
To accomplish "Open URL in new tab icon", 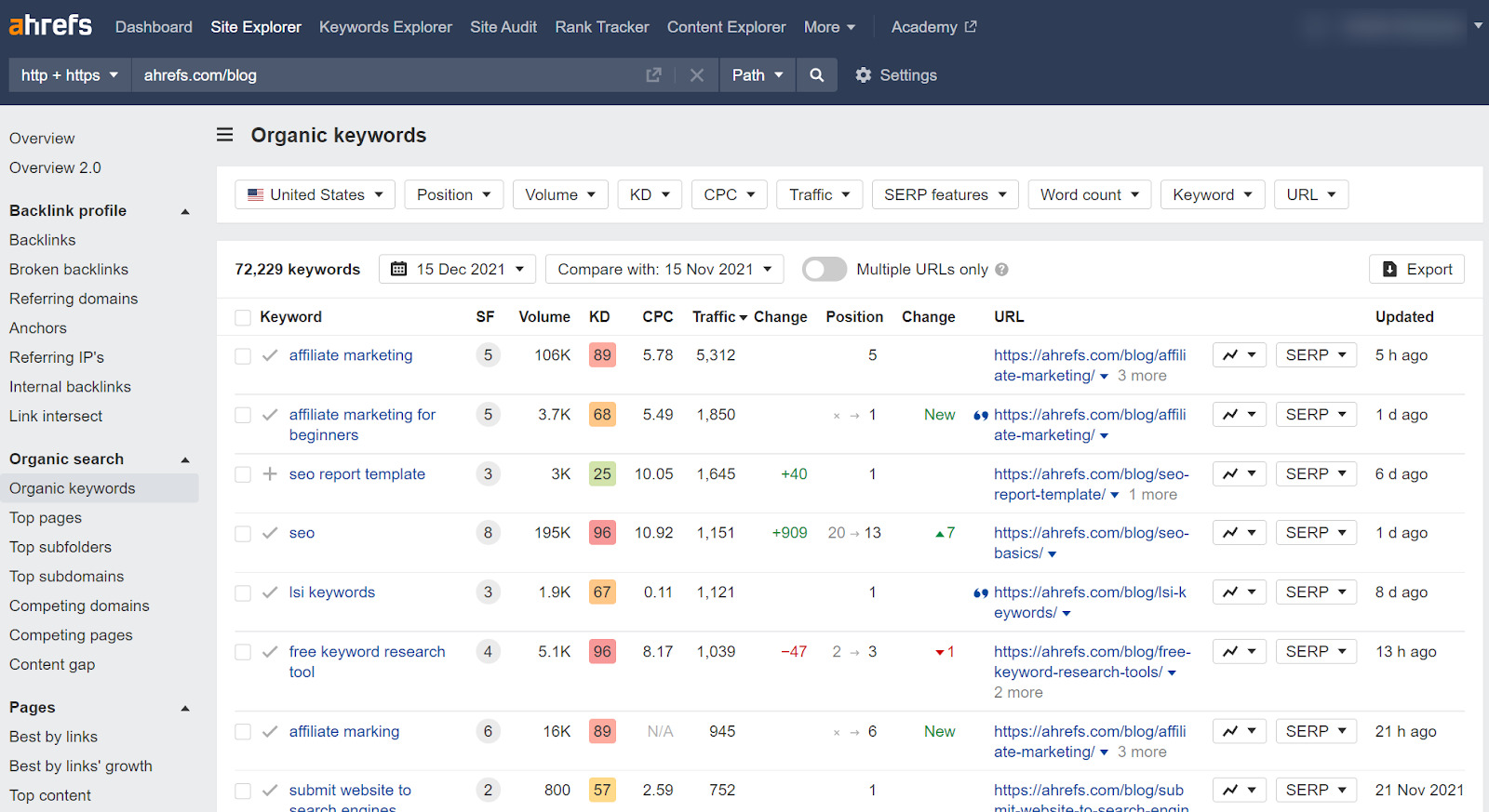I will pyautogui.click(x=653, y=75).
